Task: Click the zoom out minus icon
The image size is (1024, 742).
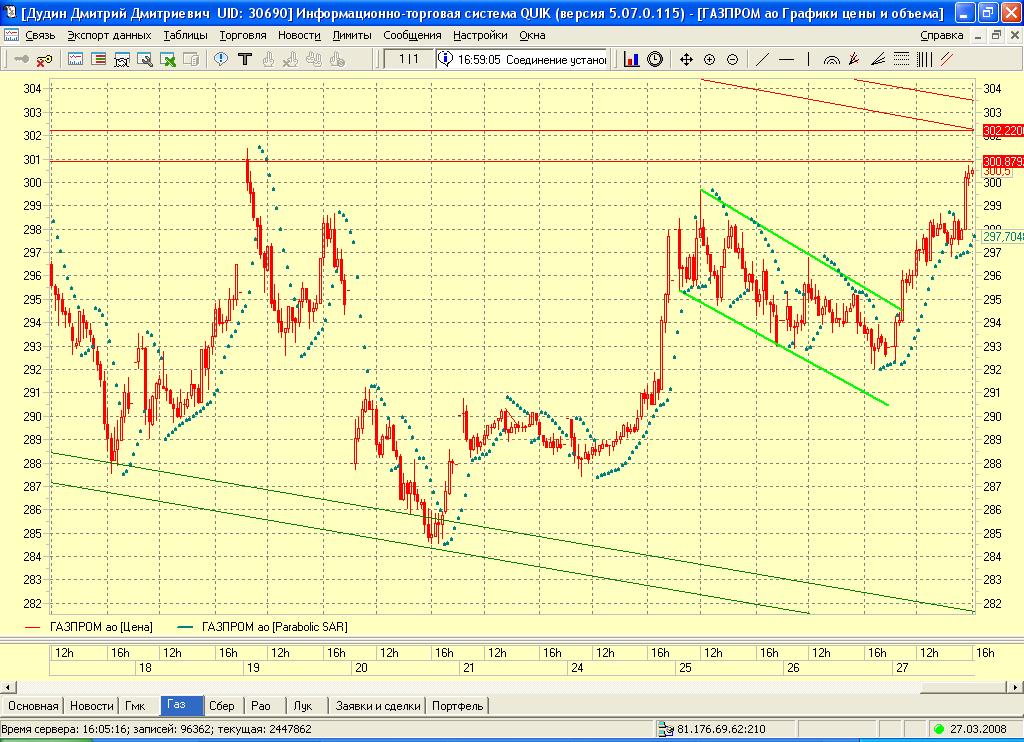Action: click(732, 59)
